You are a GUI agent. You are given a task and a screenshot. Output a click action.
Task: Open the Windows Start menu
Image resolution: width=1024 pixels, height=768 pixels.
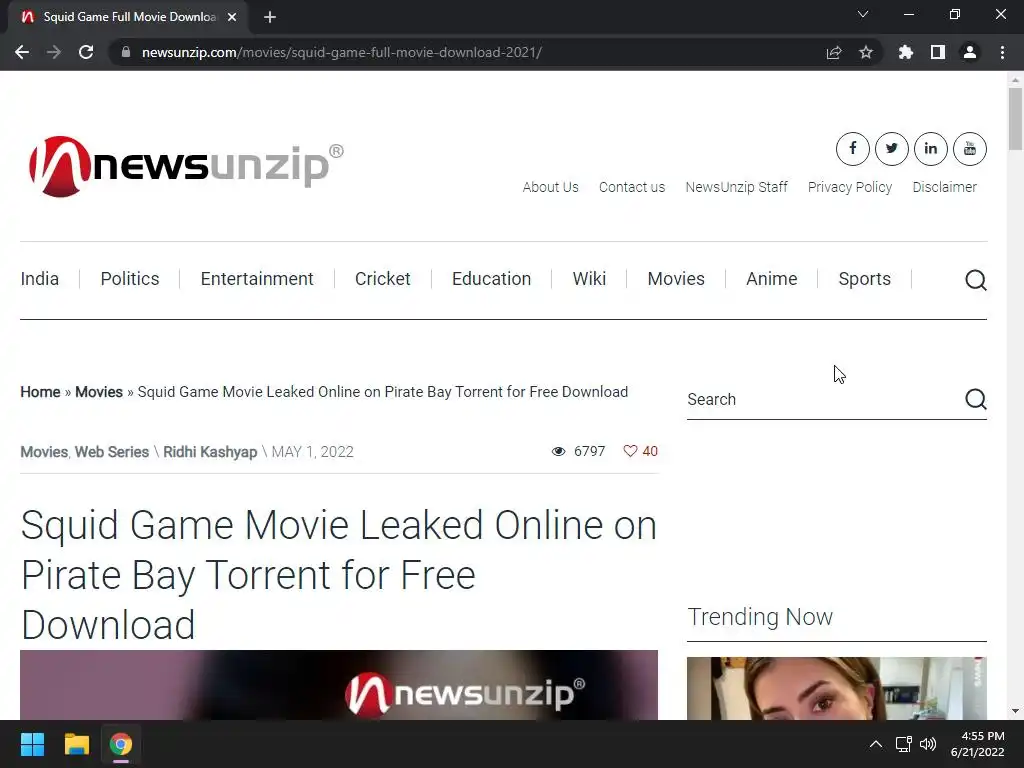click(32, 744)
